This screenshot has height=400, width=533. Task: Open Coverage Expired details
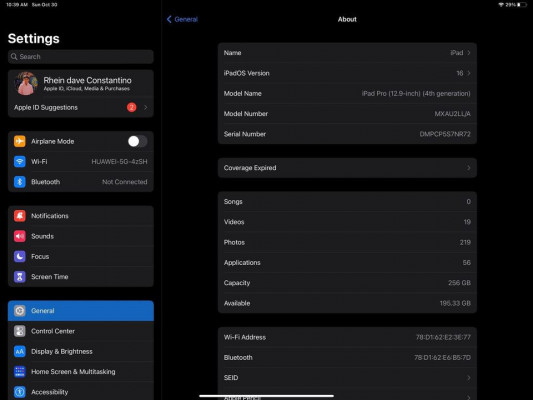(x=347, y=168)
